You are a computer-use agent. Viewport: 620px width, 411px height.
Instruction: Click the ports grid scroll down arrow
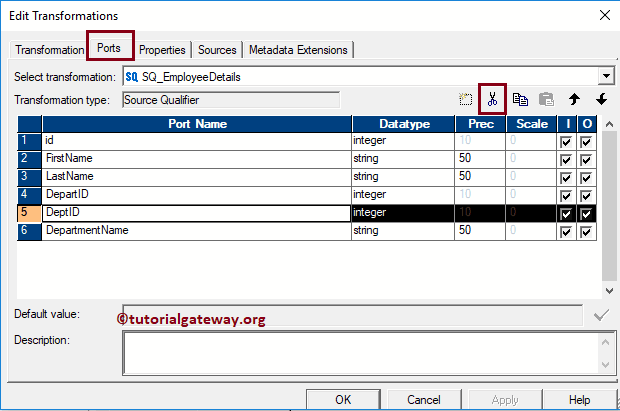pyautogui.click(x=609, y=291)
